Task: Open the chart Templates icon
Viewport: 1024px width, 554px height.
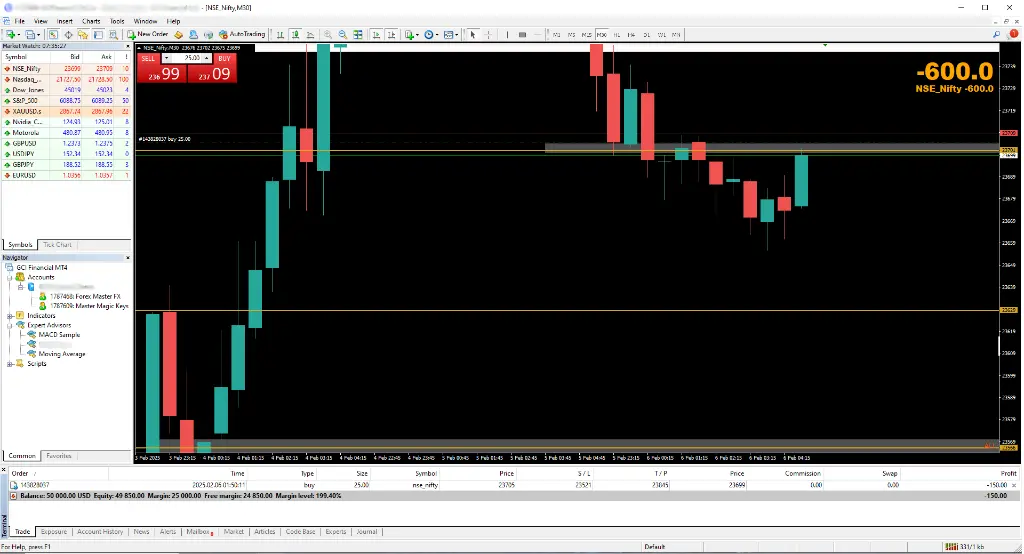Action: point(449,34)
